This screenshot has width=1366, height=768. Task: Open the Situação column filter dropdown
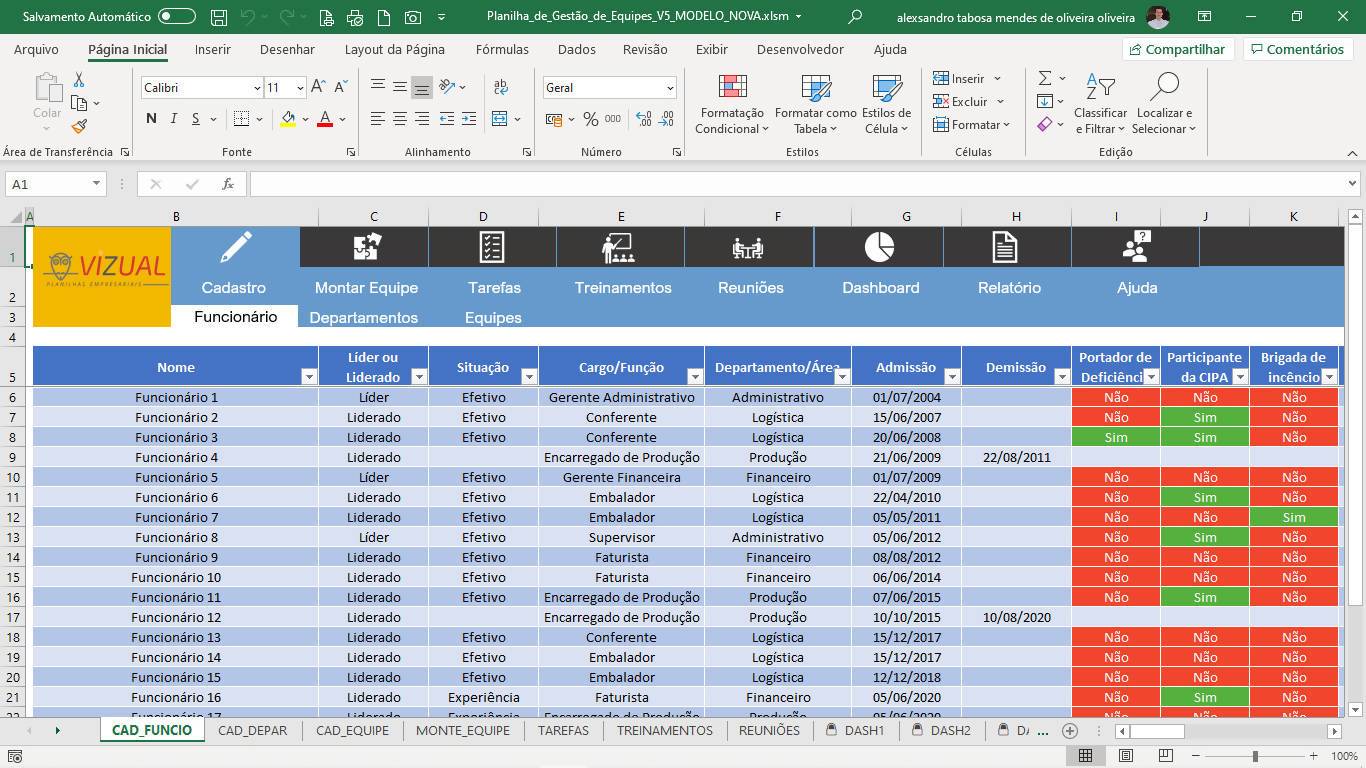[x=529, y=377]
